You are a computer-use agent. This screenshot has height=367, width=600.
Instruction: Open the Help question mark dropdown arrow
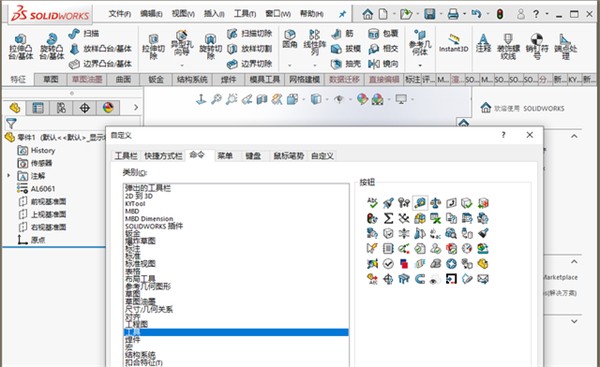(547, 14)
